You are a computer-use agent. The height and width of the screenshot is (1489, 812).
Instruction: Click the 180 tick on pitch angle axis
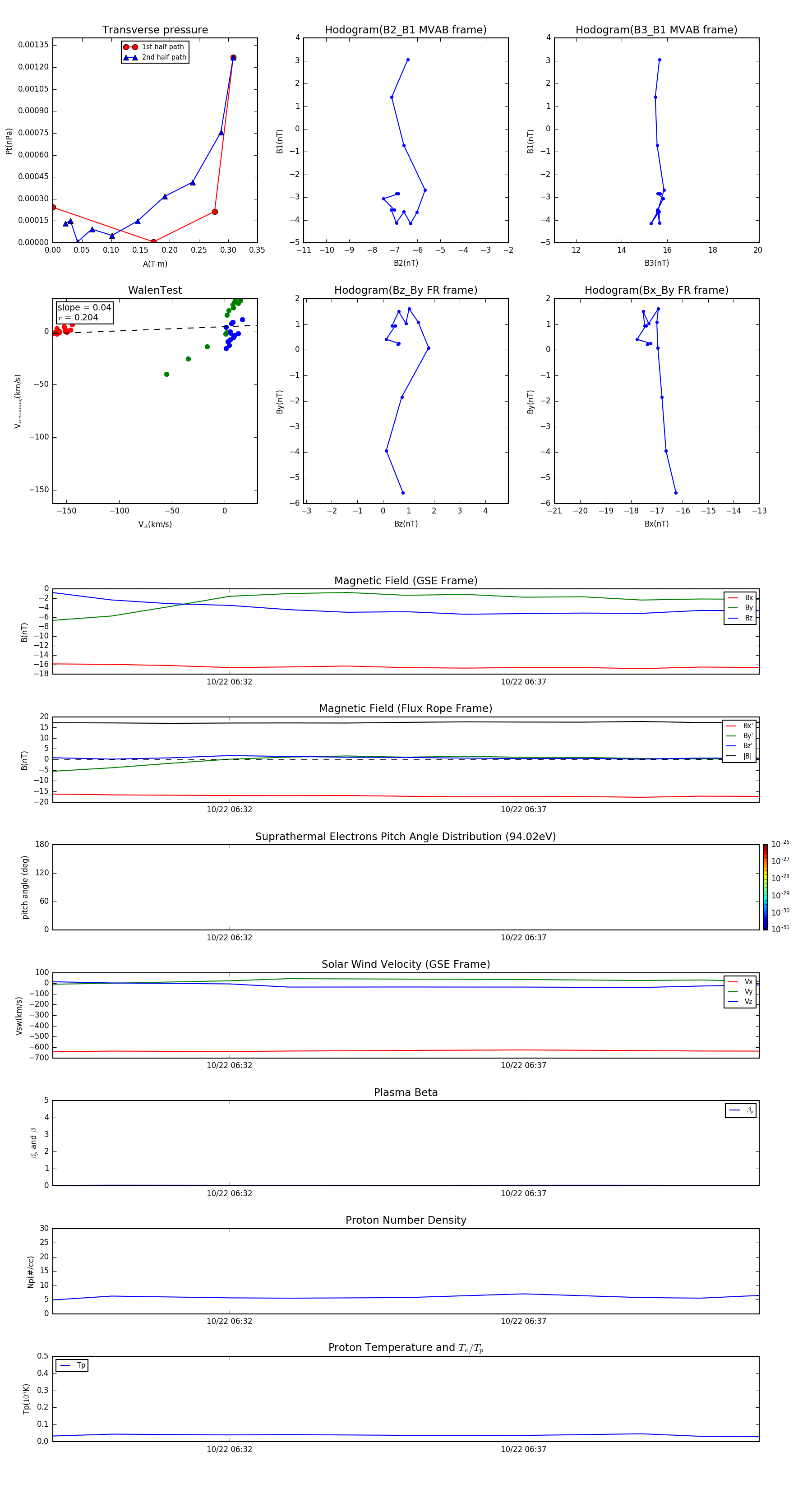(42, 845)
